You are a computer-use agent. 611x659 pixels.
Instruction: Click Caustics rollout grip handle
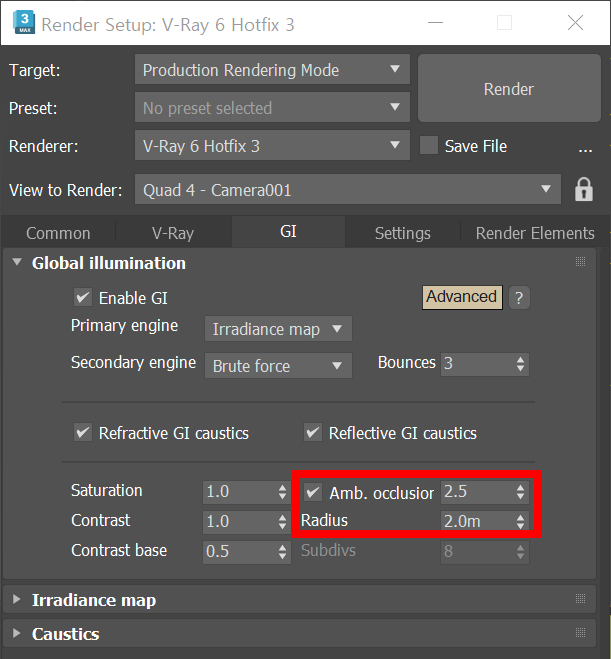(580, 633)
